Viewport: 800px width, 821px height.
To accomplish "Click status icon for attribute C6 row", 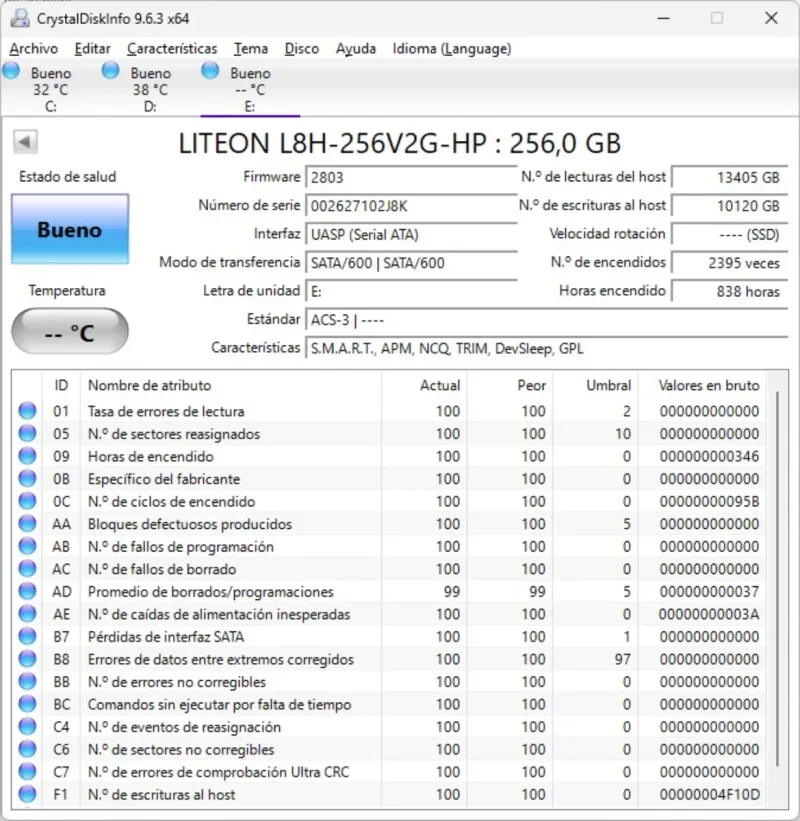I will tap(27, 749).
